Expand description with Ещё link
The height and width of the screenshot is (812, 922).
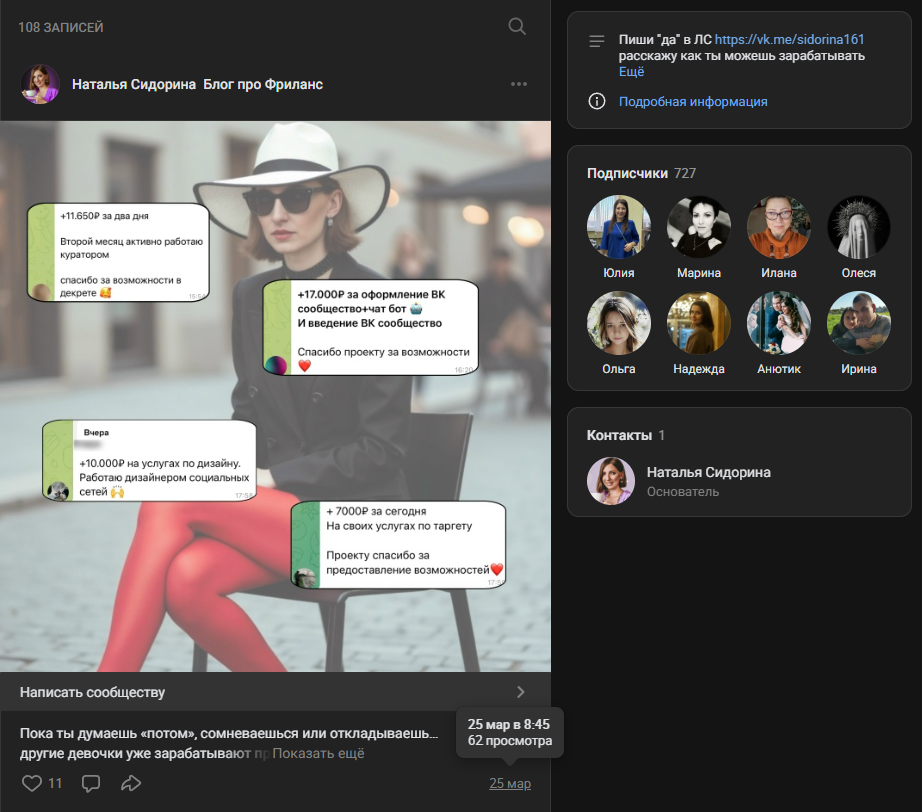point(631,72)
